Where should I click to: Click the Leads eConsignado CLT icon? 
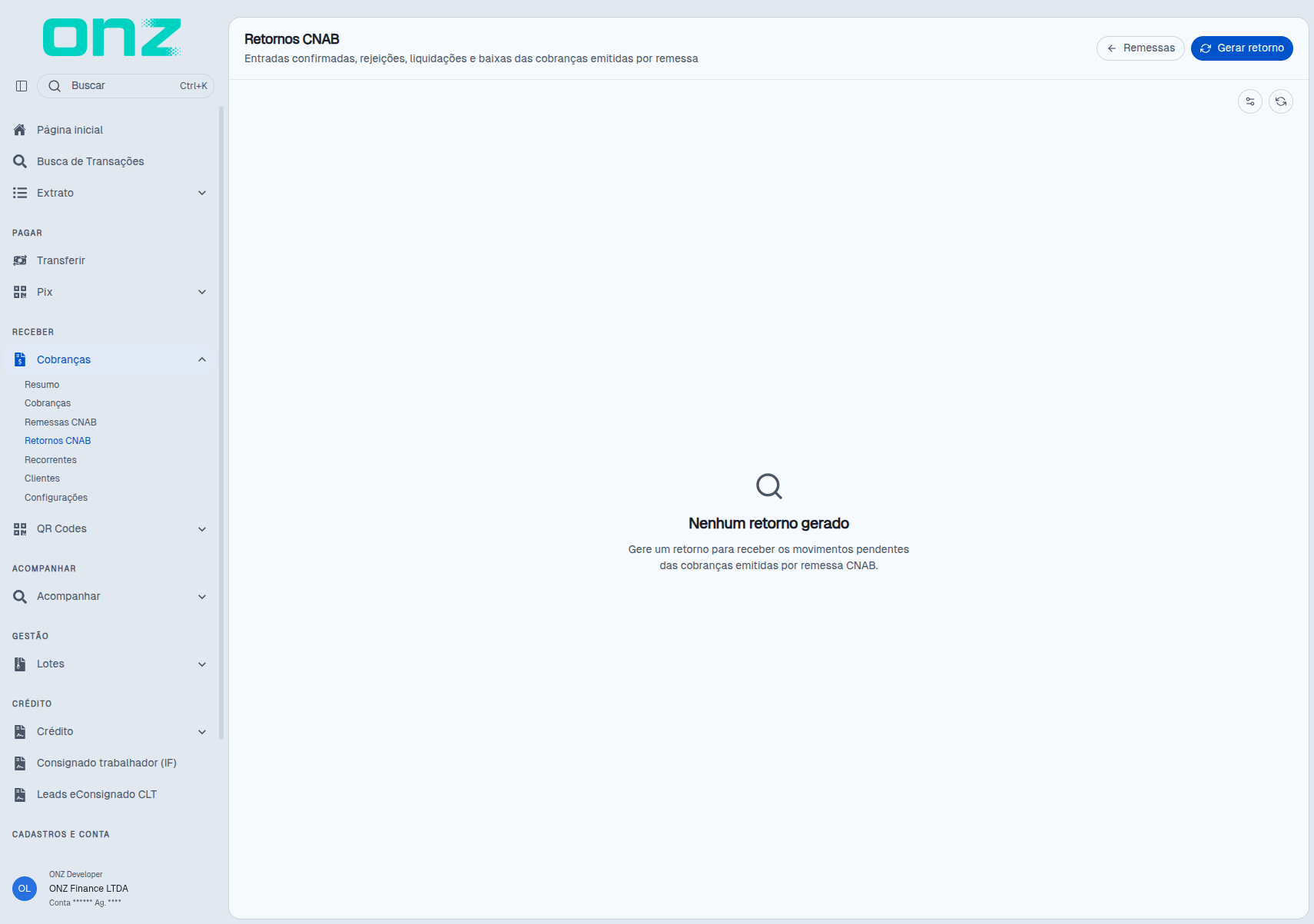pyautogui.click(x=20, y=794)
